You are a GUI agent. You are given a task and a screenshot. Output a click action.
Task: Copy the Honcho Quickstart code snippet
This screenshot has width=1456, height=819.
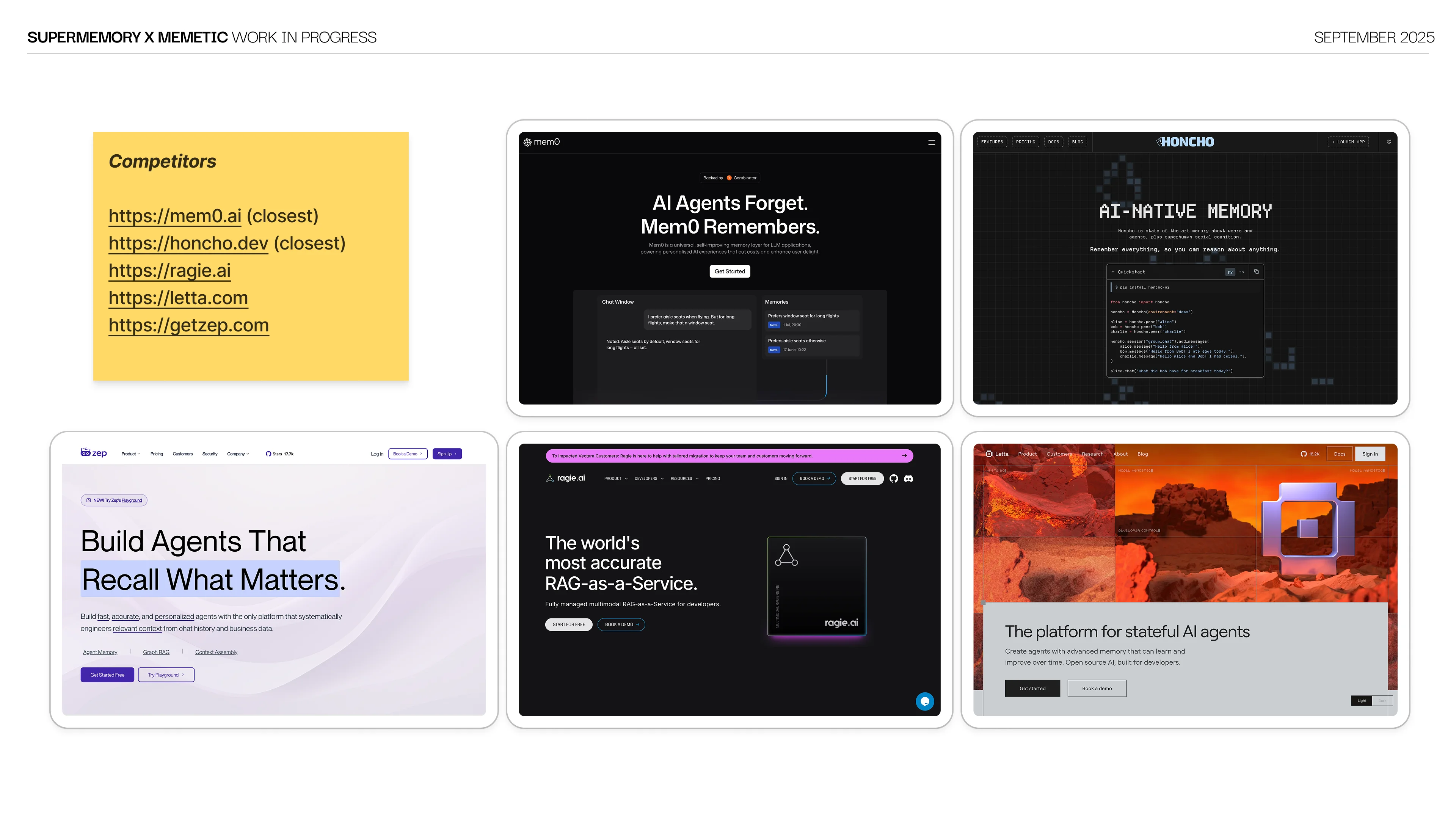click(x=1257, y=272)
